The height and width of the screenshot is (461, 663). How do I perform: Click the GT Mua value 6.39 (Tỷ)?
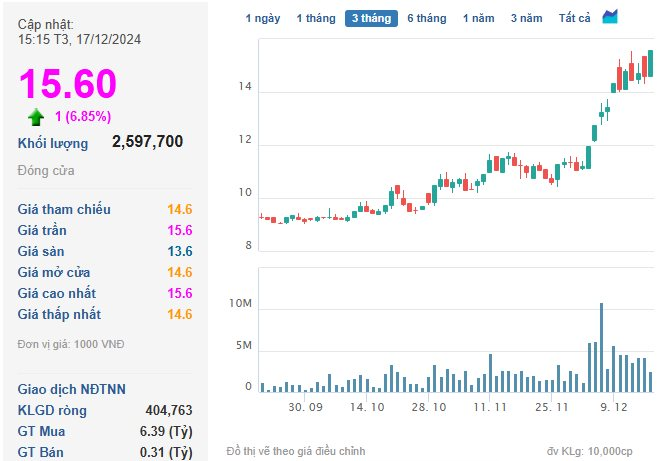(166, 431)
